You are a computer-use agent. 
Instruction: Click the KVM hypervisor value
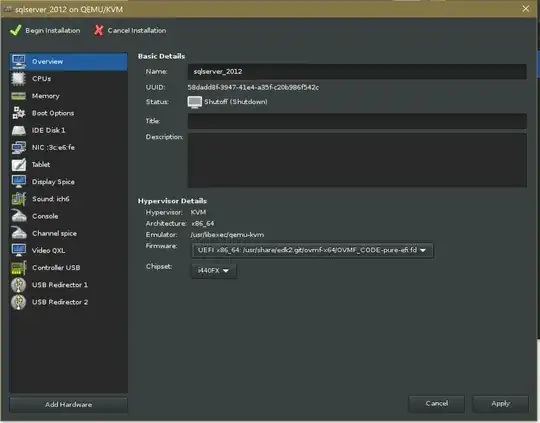(x=198, y=213)
